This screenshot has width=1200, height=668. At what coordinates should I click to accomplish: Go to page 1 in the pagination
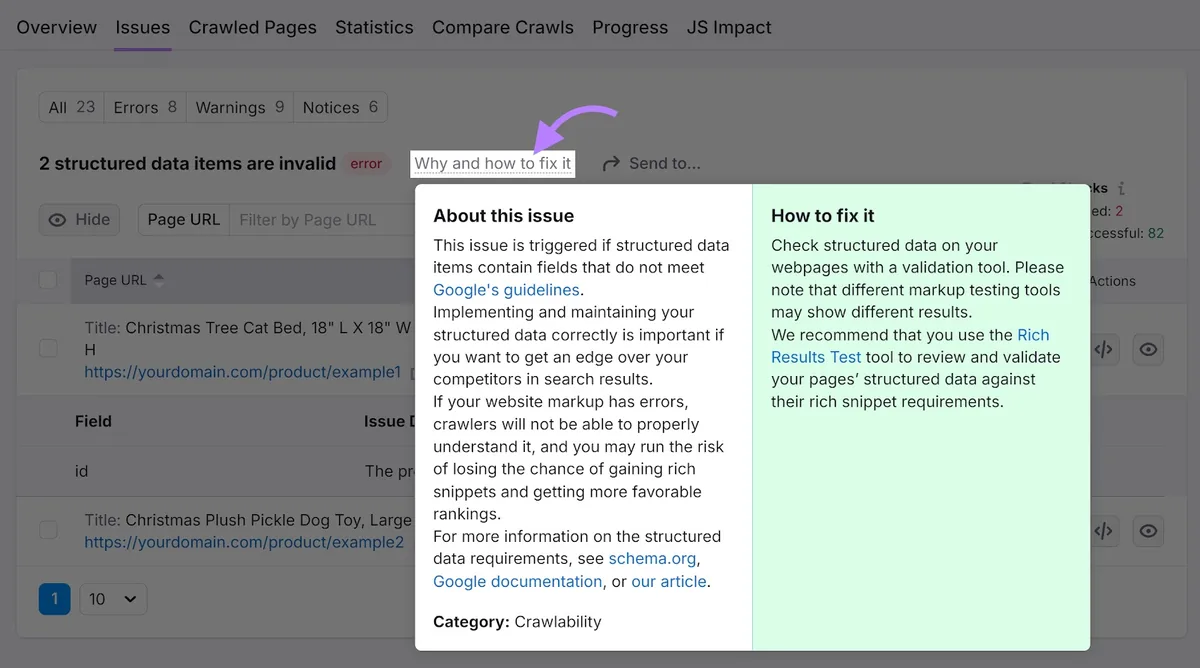54,599
